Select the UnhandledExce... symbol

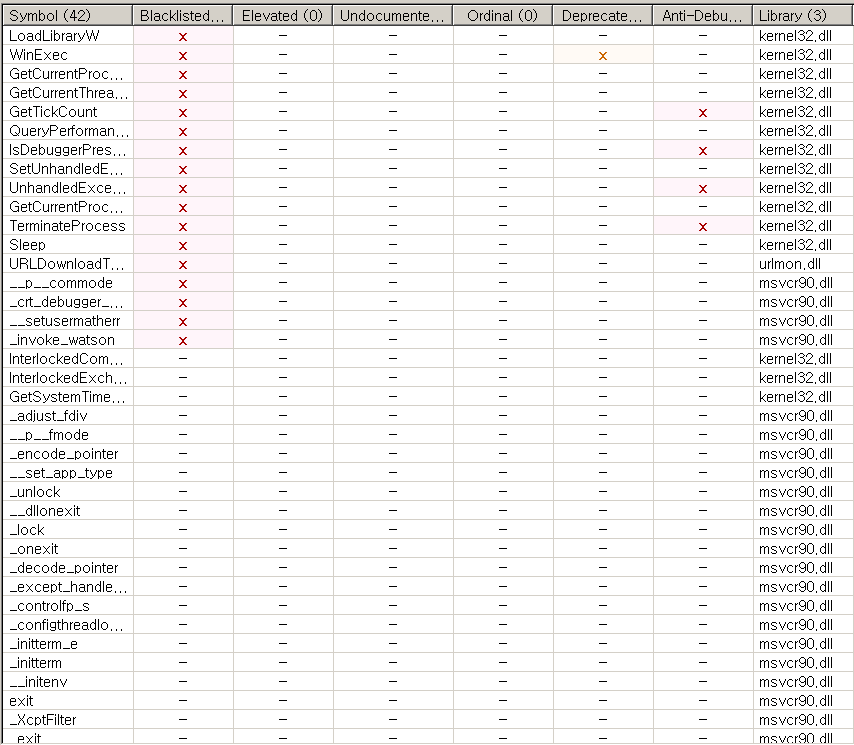(x=68, y=188)
